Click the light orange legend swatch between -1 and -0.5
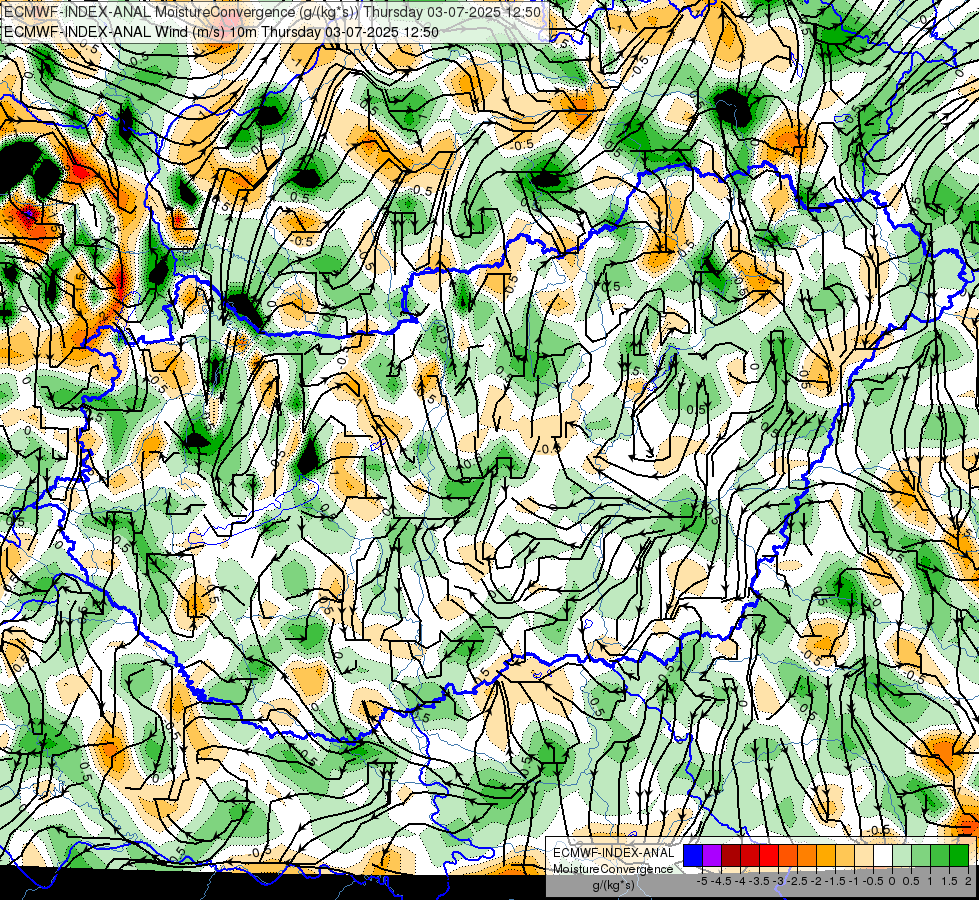The height and width of the screenshot is (900, 979). tap(845, 855)
